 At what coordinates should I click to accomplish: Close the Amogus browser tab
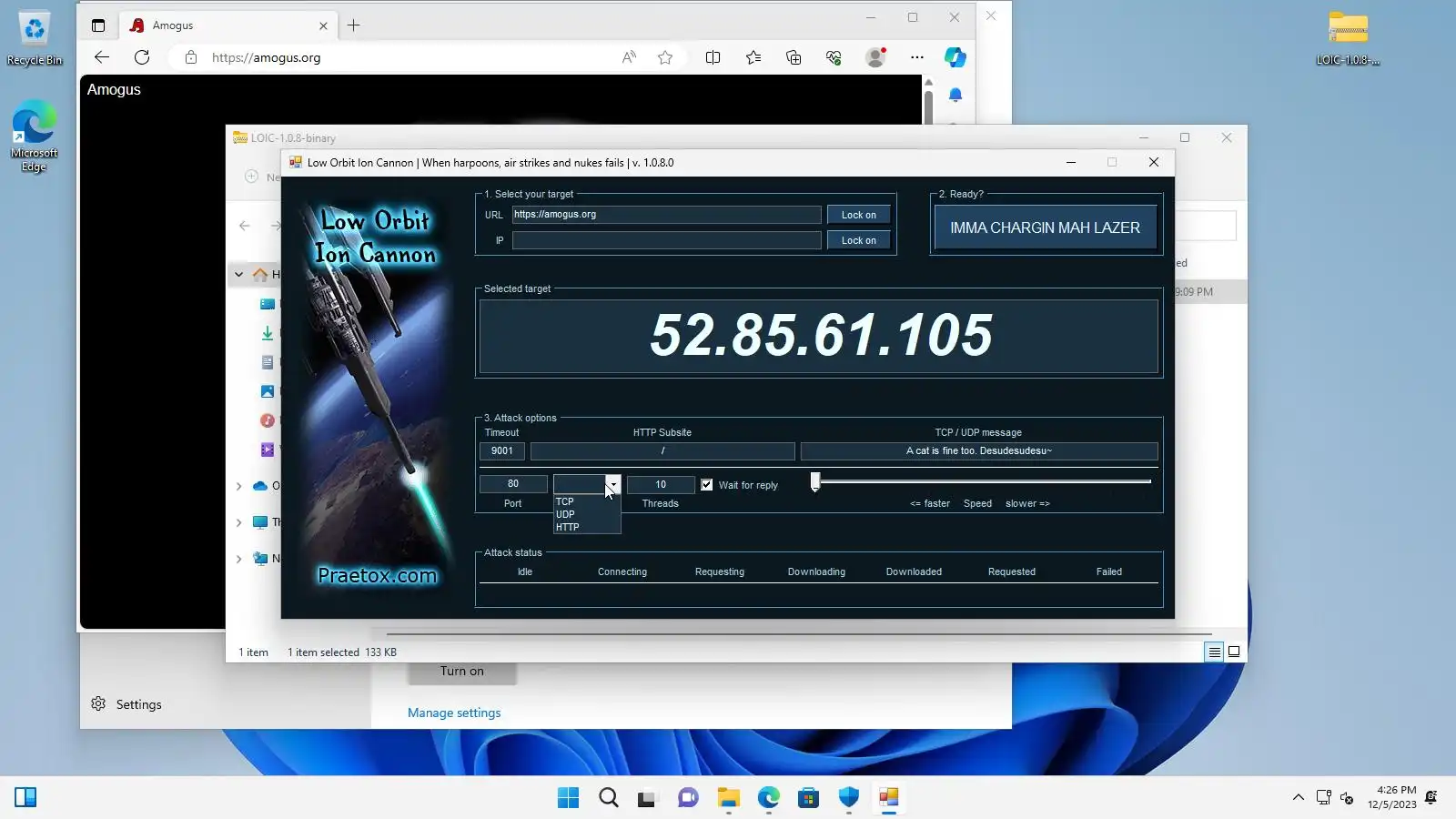(323, 26)
